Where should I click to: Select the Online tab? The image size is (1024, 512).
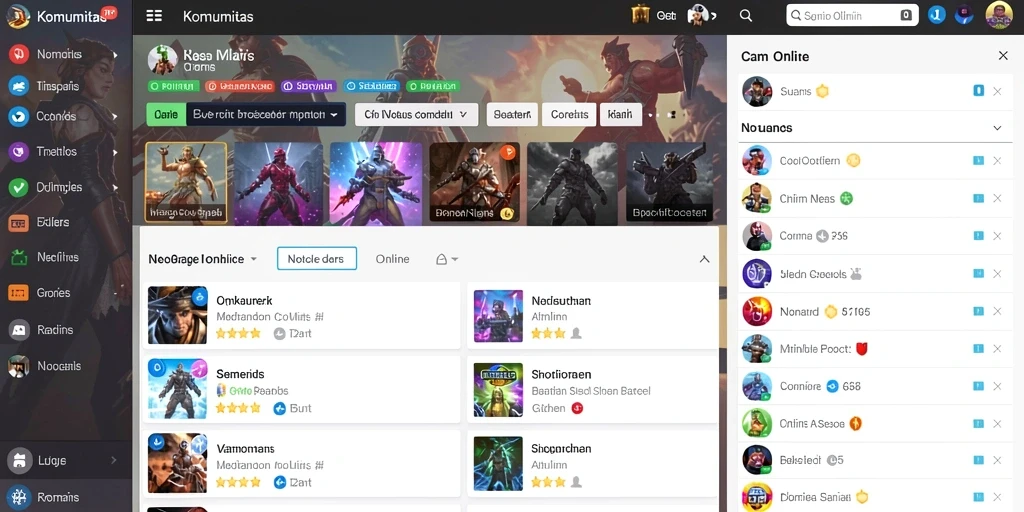pos(392,259)
